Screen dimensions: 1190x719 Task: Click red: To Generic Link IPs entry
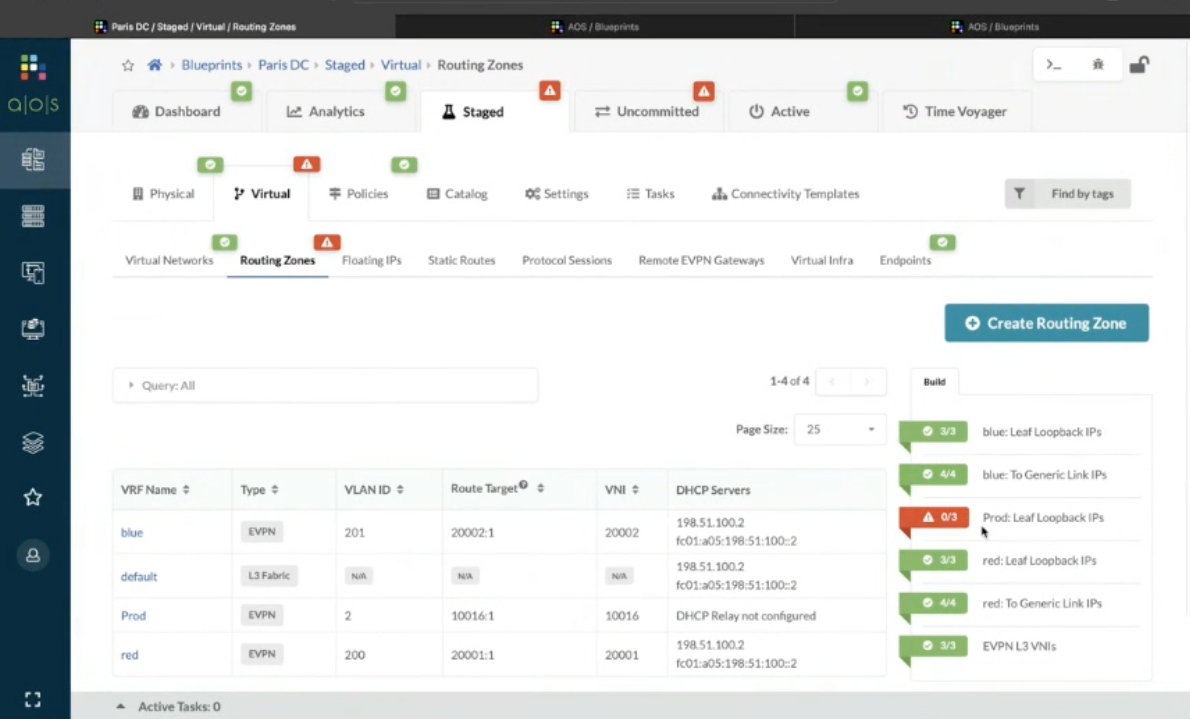(1042, 604)
